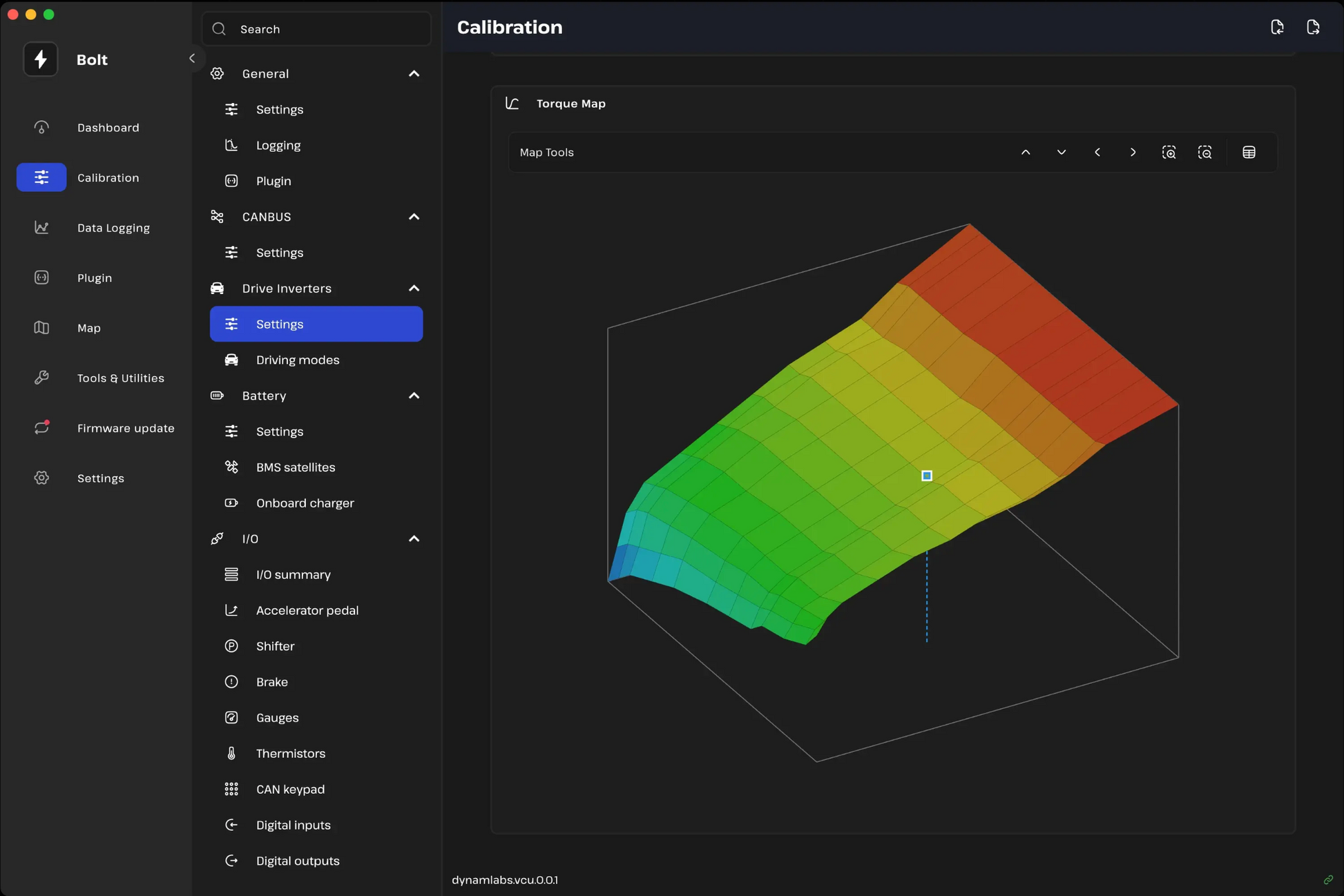This screenshot has width=1344, height=896.
Task: Go to Firmware update
Action: pyautogui.click(x=126, y=428)
